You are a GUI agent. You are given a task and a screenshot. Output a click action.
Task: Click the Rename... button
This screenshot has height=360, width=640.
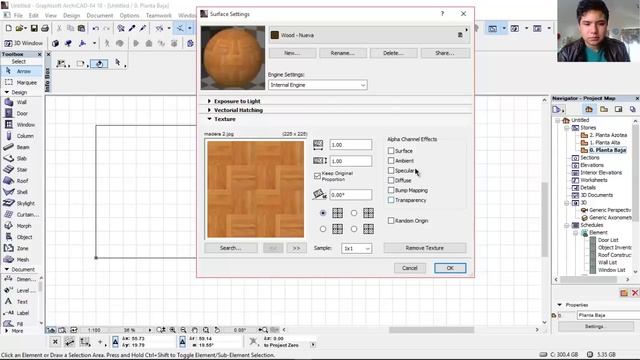(342, 53)
